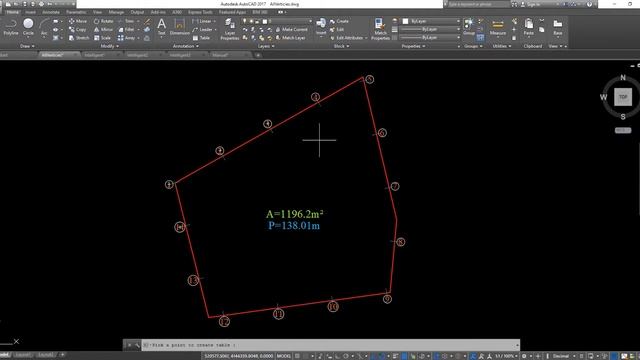Select the Dimension tool
Image resolution: width=640 pixels, height=360 pixels.
(180, 27)
